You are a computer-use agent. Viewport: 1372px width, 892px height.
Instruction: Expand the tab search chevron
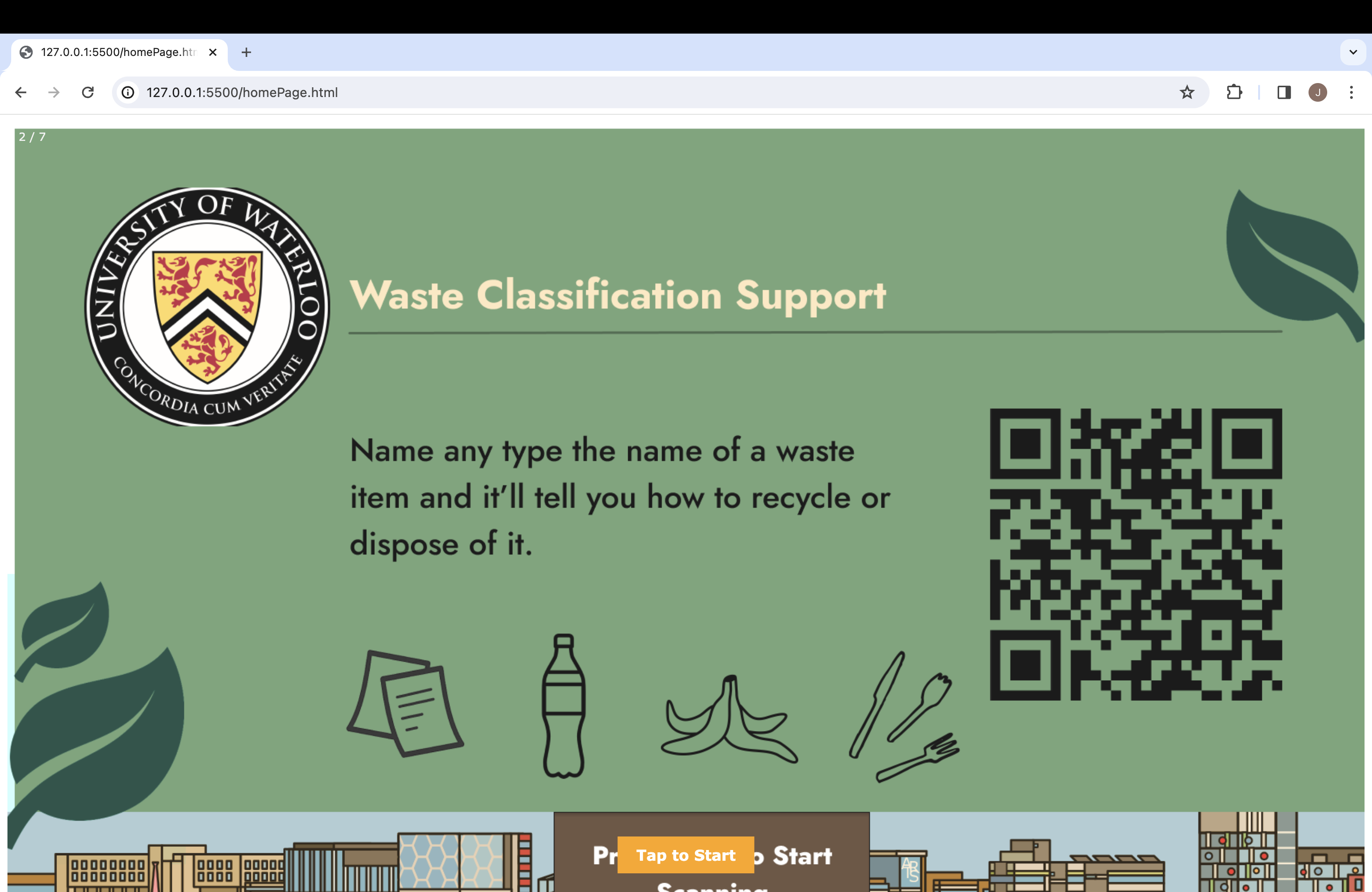point(1353,52)
